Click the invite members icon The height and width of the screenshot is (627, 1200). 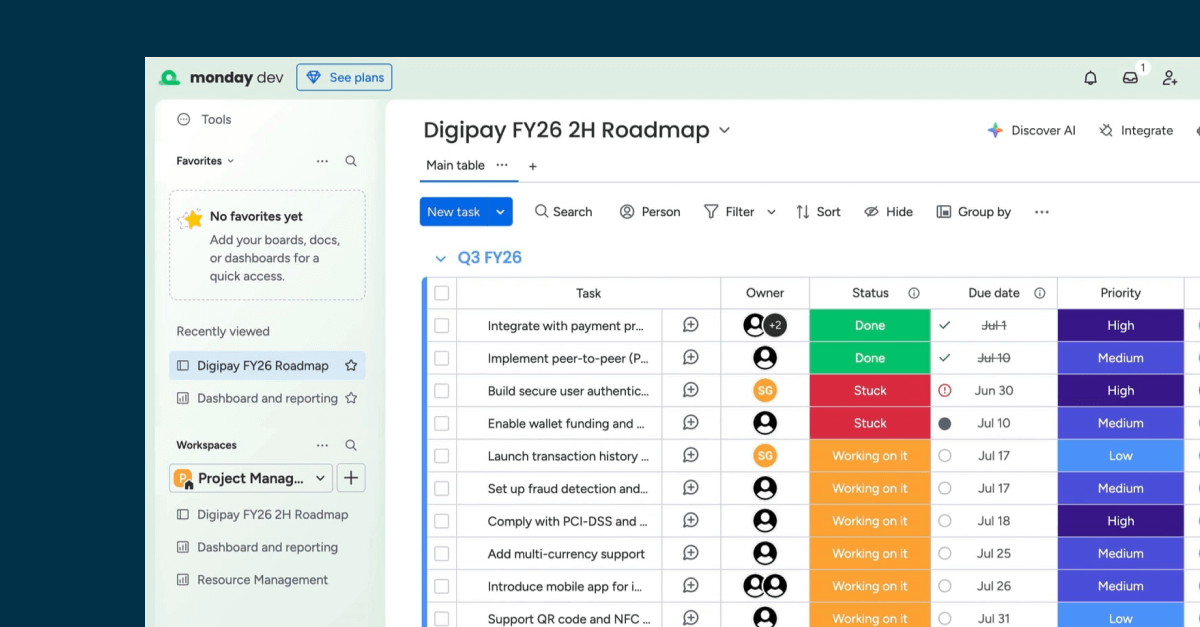click(1170, 78)
